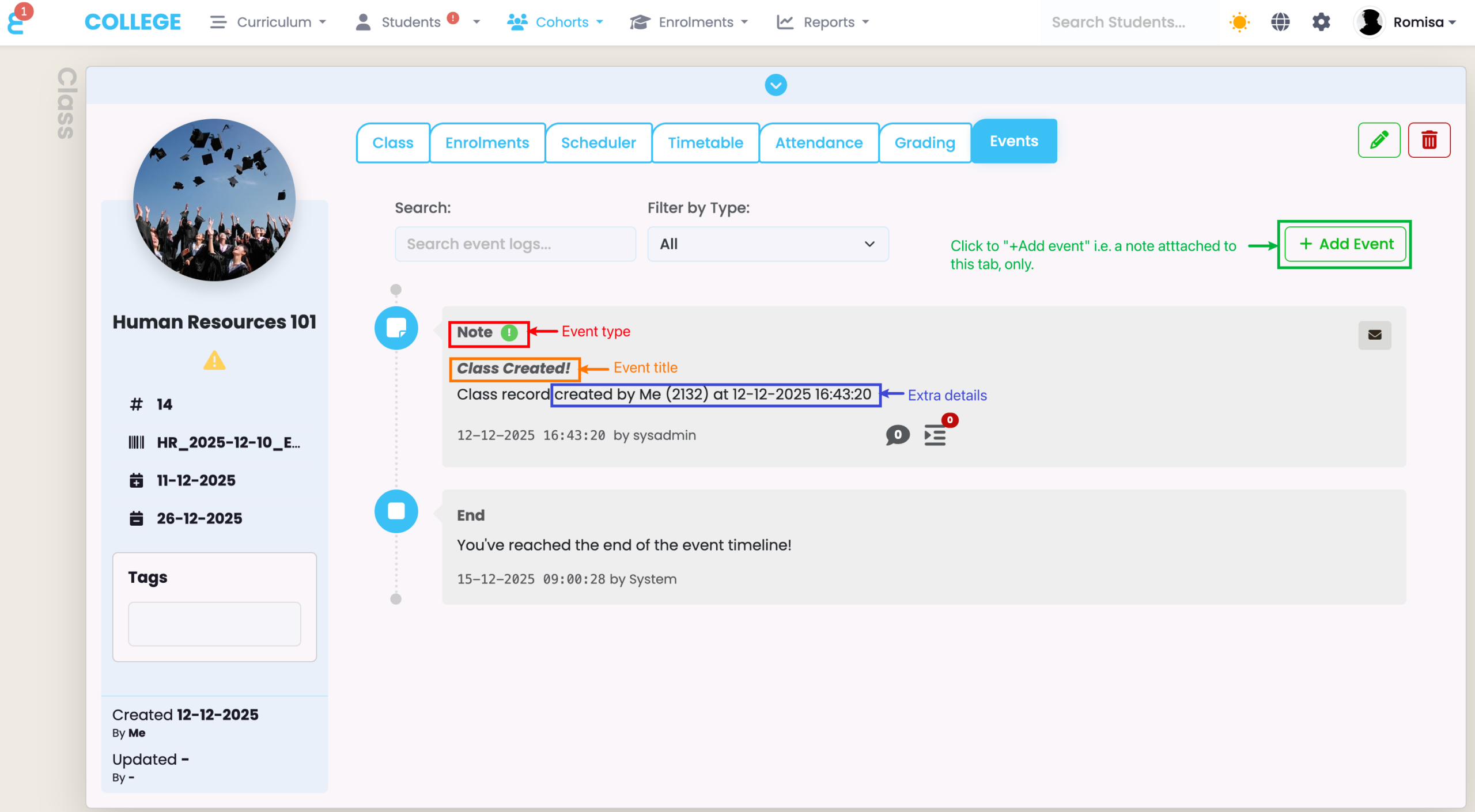Expand the collapsed header with blue chevron
Screen dimensions: 1475x812
776,85
